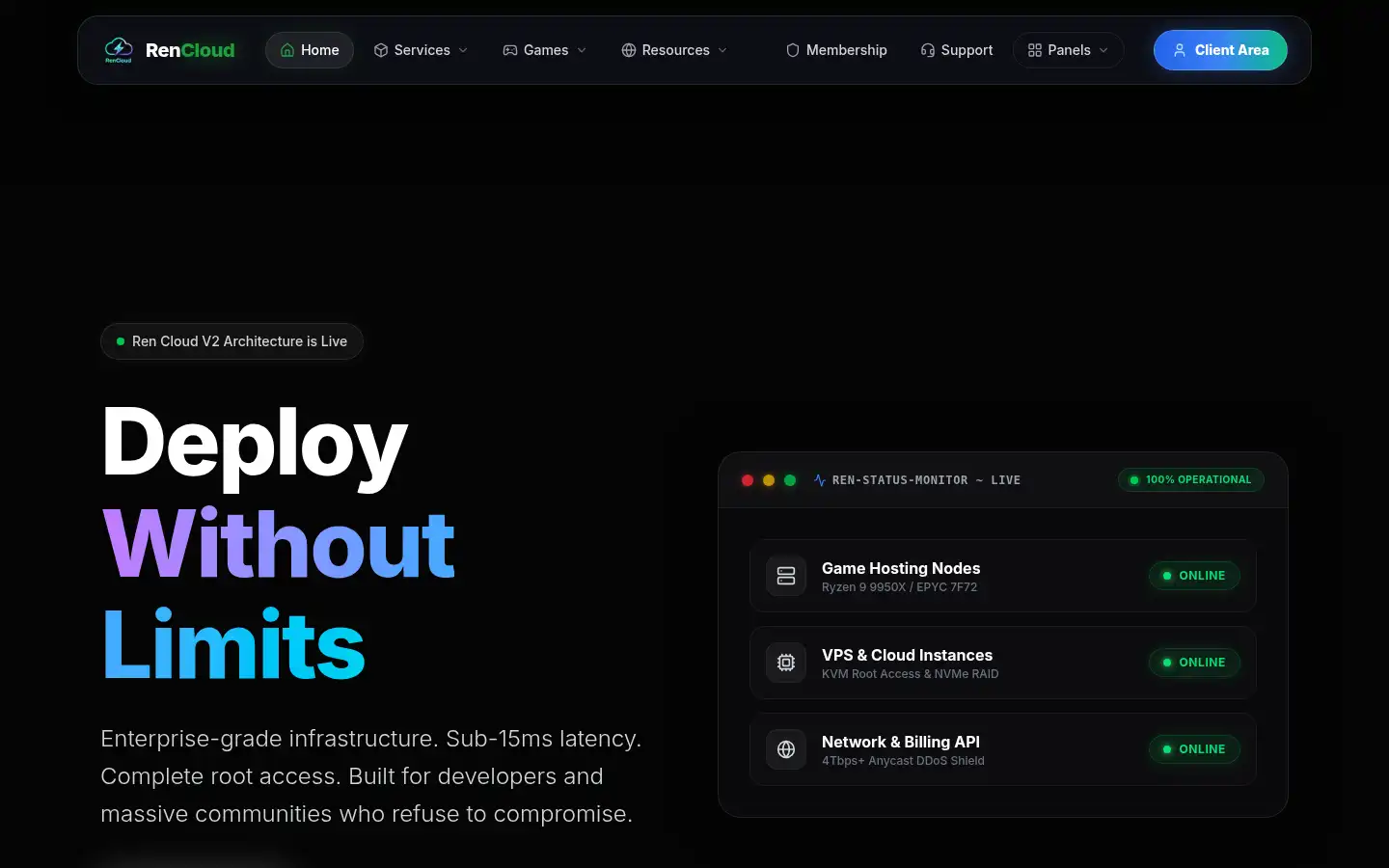Click the red dot in status monitor
The height and width of the screenshot is (868, 1389).
[x=748, y=480]
